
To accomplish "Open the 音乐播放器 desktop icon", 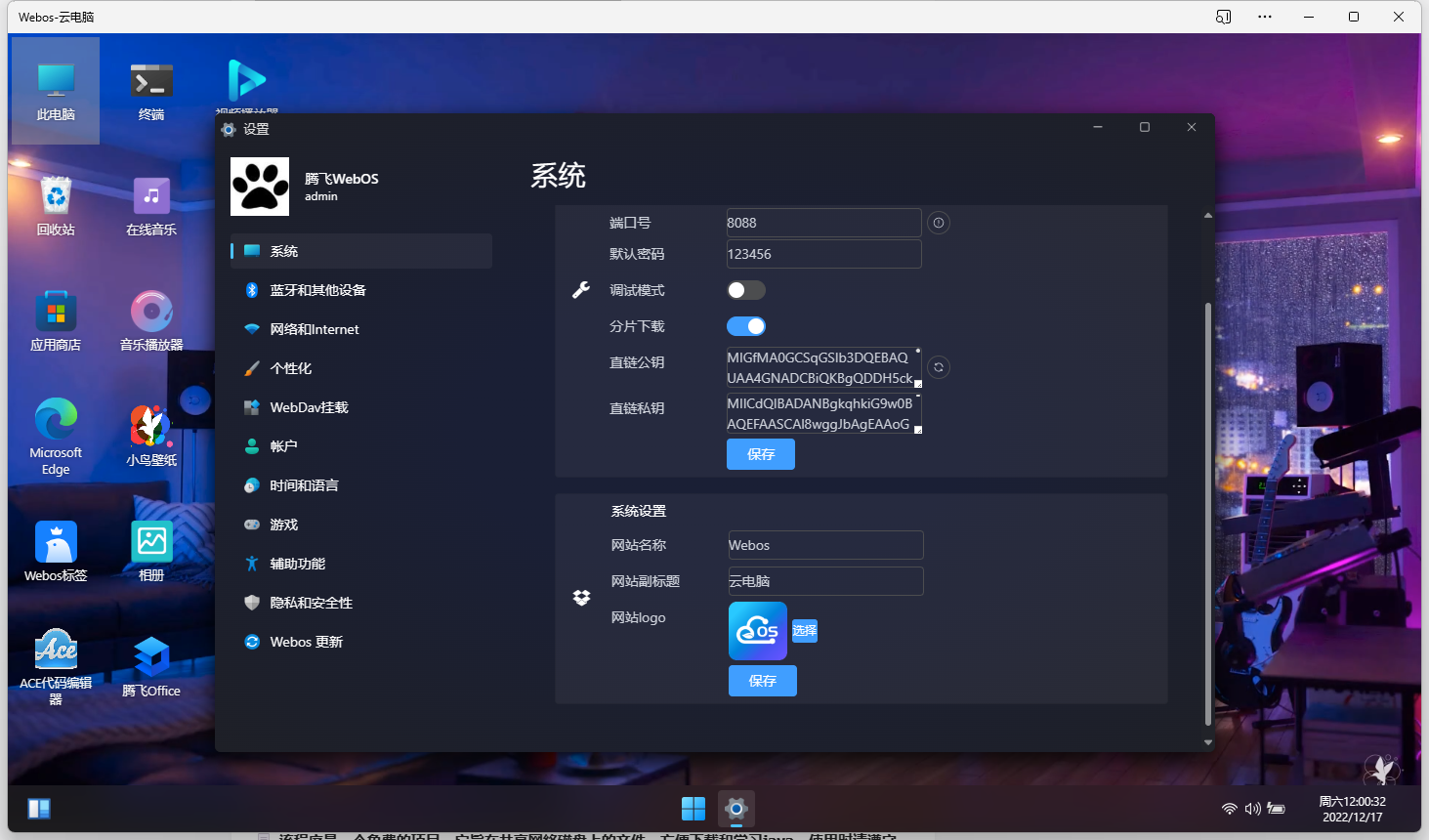I will point(151,321).
